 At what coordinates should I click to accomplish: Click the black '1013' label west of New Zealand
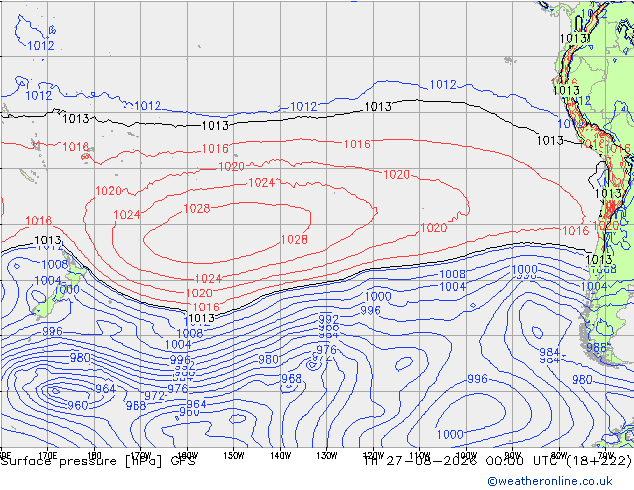click(x=48, y=241)
